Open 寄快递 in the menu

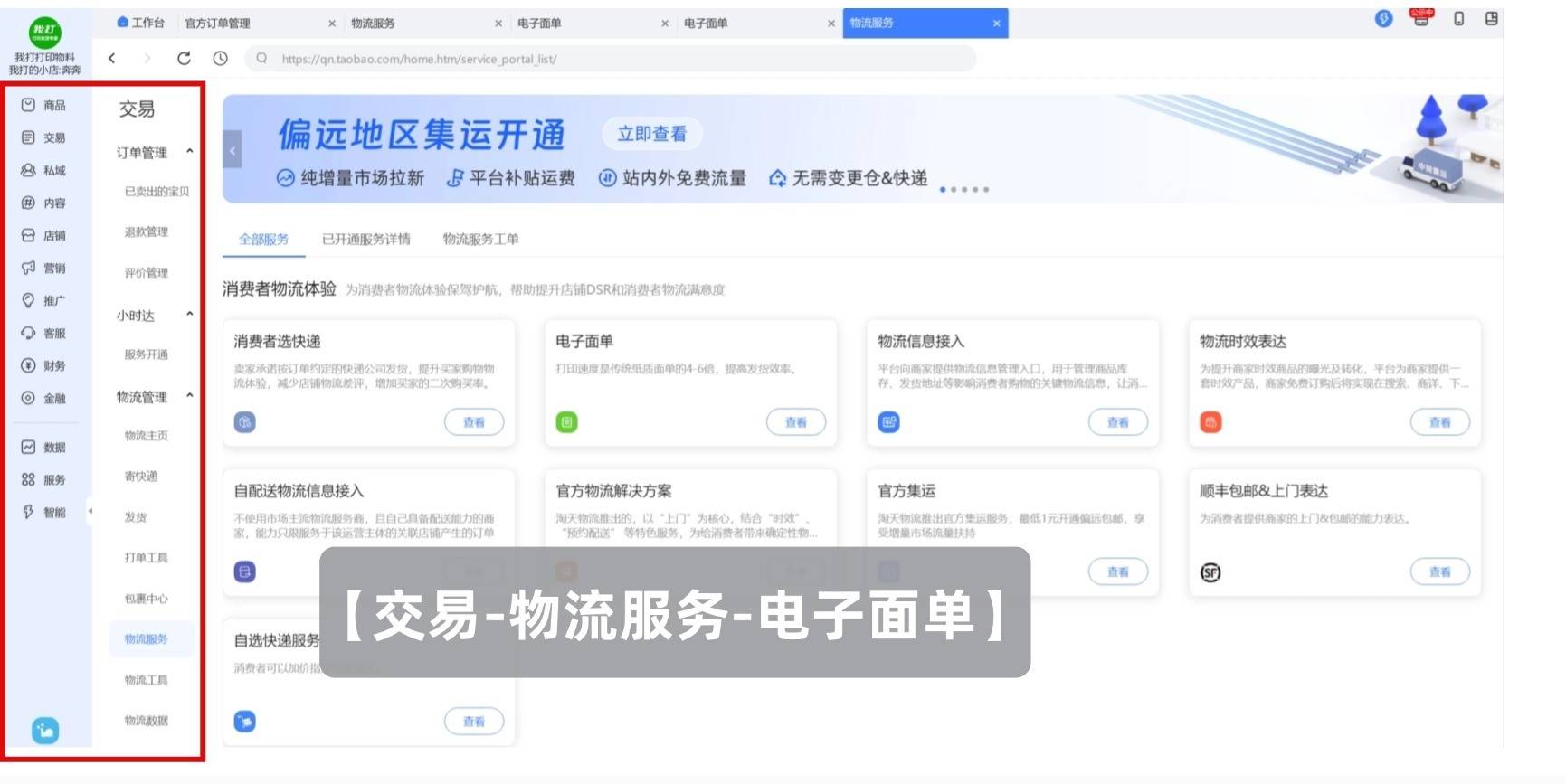tap(141, 477)
